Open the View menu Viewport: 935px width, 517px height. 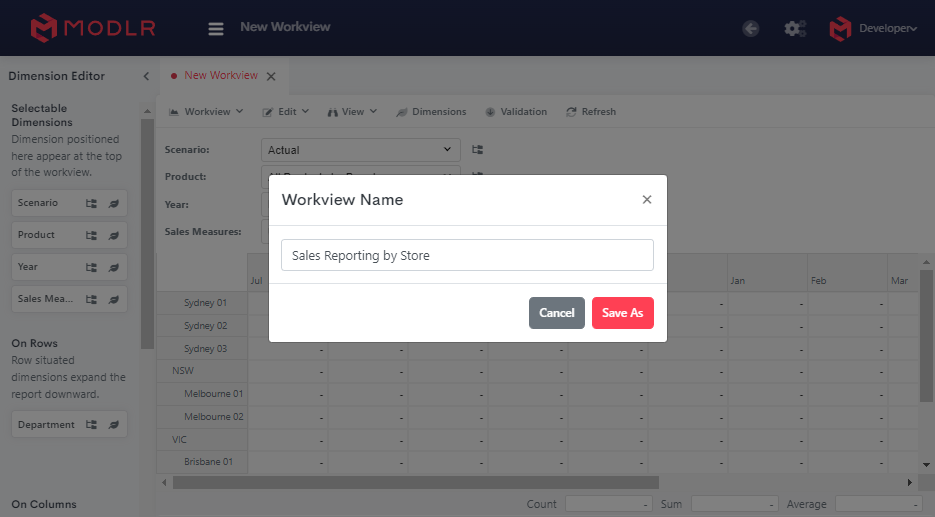click(x=352, y=112)
